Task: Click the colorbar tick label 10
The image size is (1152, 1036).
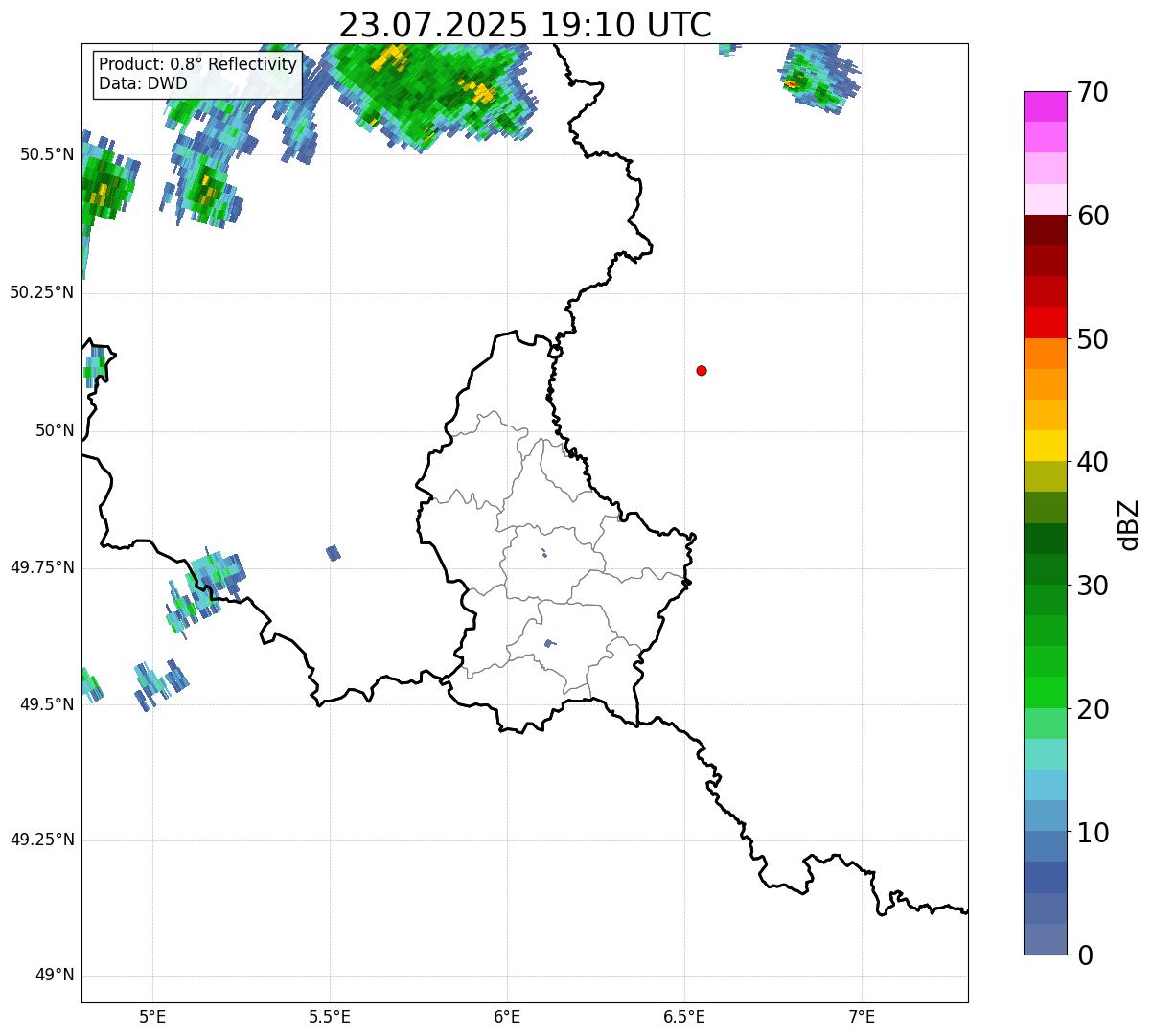Action: coord(1093,833)
